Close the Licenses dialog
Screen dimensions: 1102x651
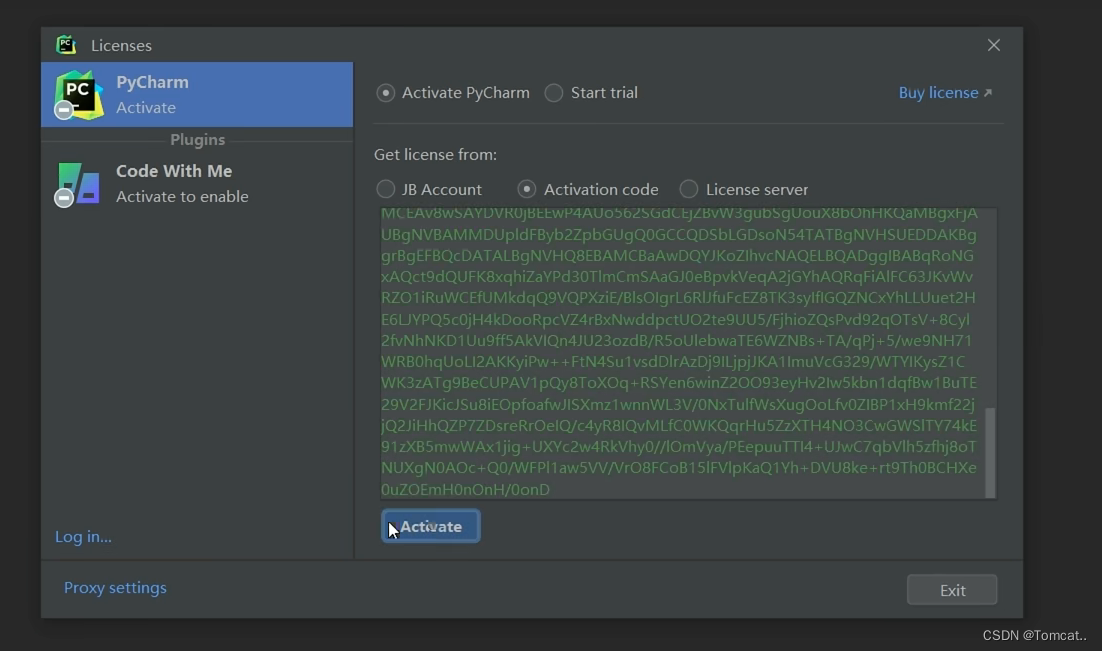(x=993, y=44)
